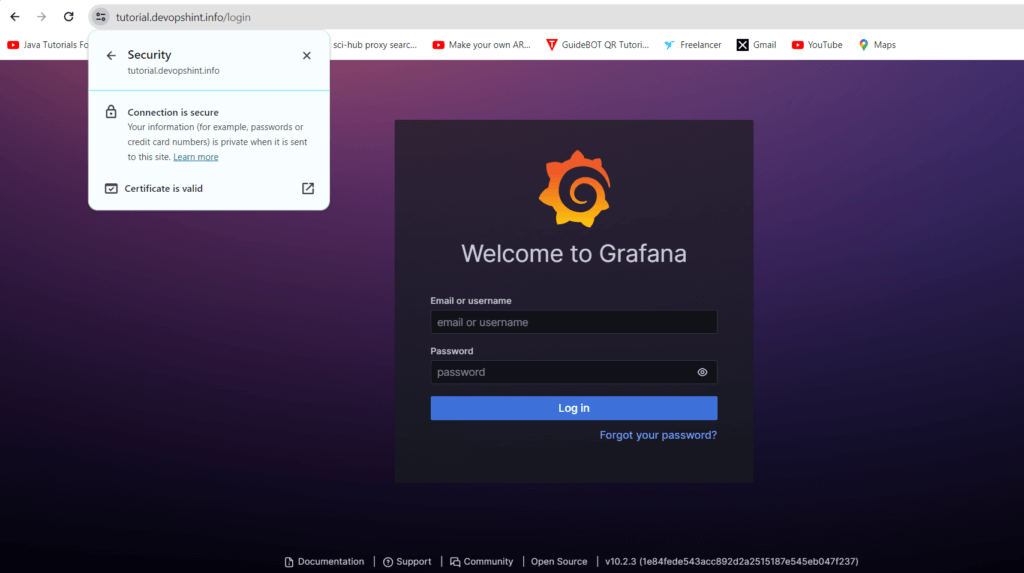Open certificate details with external-link icon

[308, 188]
